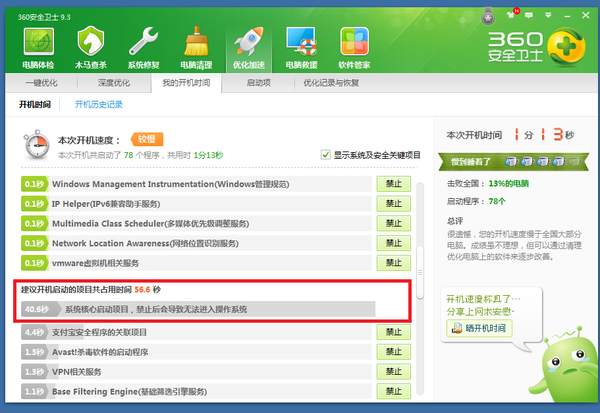600x413 pixels.
Task: Select the 系统核心启动项目 40.6秒 row
Action: 198,309
